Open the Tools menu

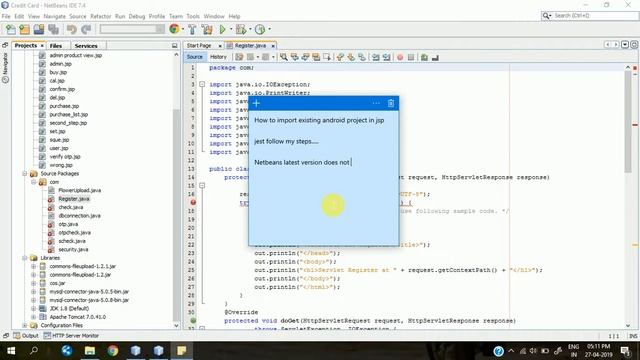pos(193,16)
